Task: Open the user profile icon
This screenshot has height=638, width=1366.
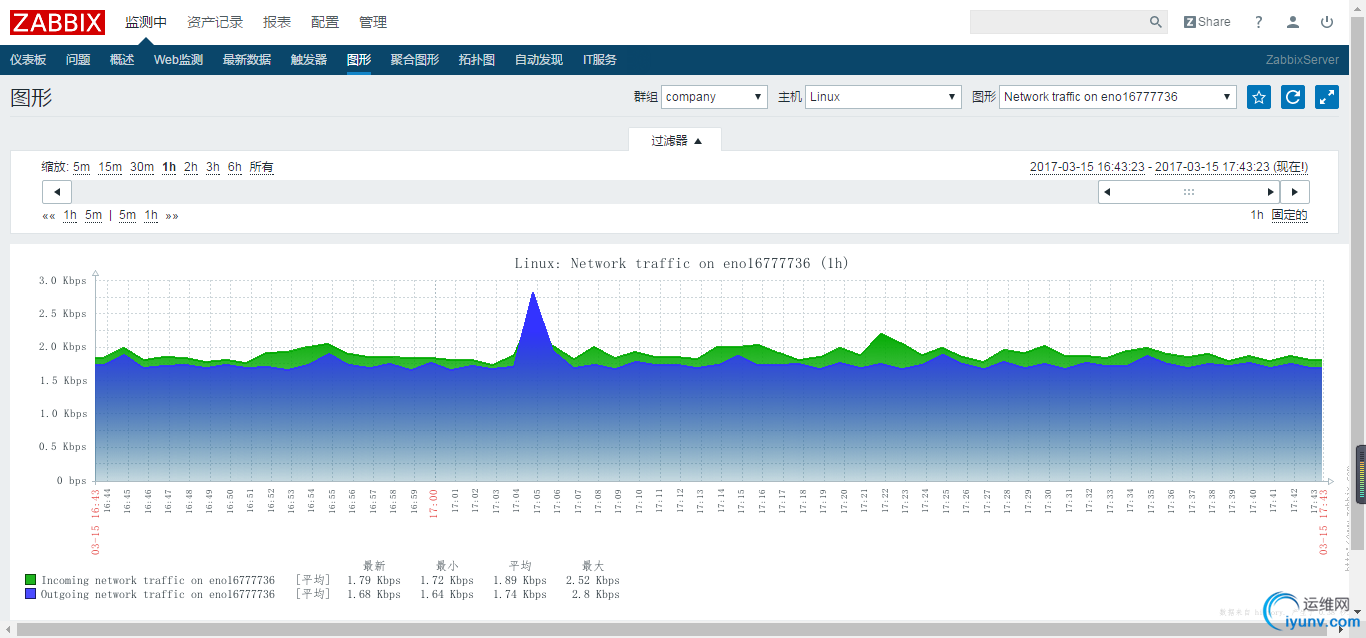Action: (1293, 22)
